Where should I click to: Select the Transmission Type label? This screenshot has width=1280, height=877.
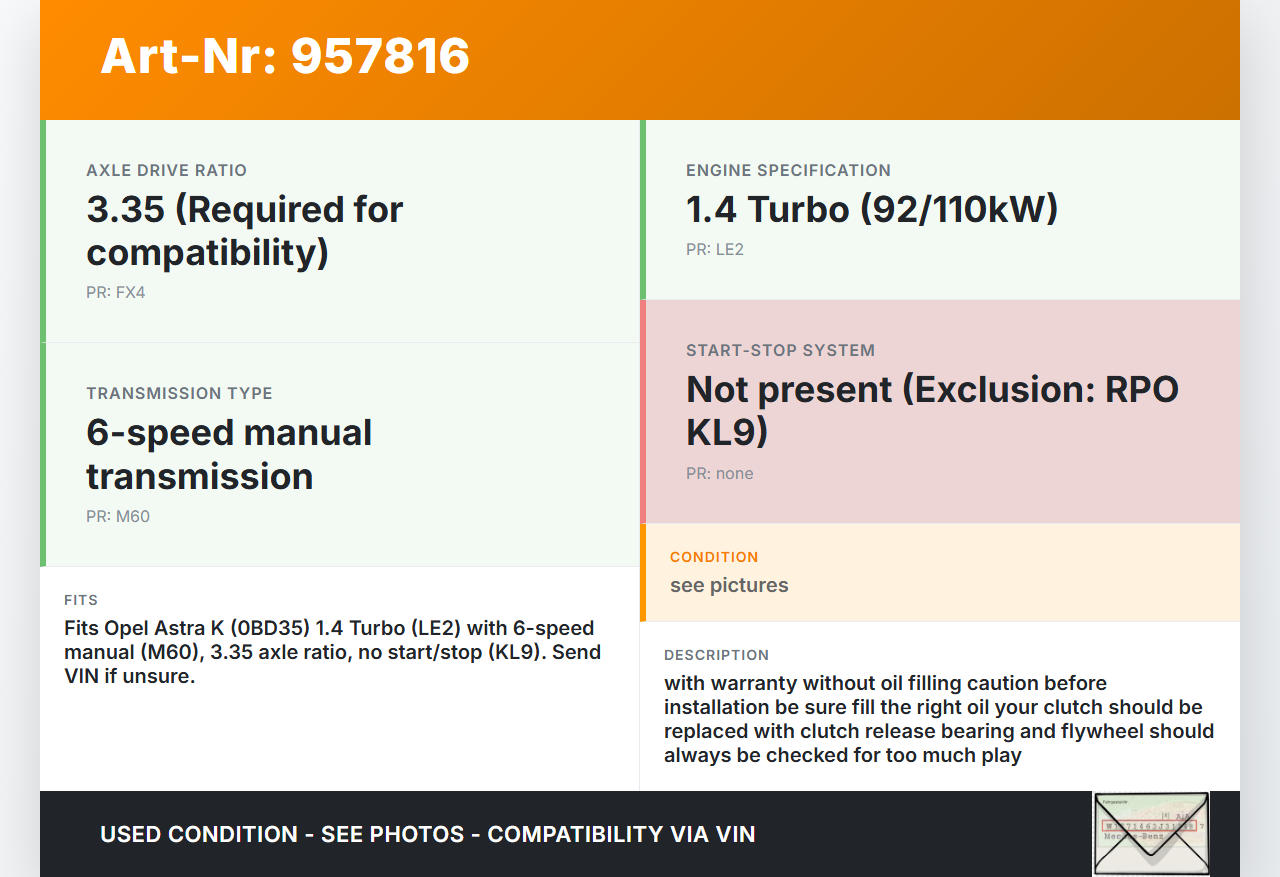(x=179, y=393)
